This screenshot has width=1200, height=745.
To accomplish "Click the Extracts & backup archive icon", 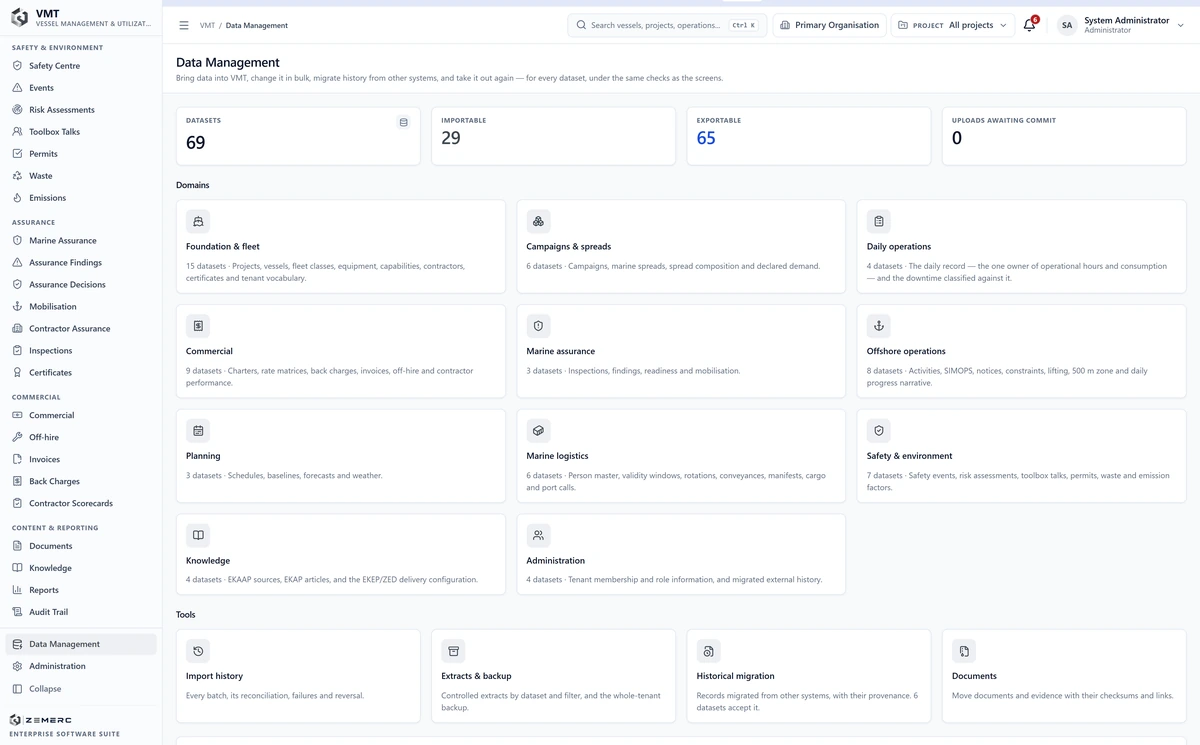I will click(x=453, y=651).
